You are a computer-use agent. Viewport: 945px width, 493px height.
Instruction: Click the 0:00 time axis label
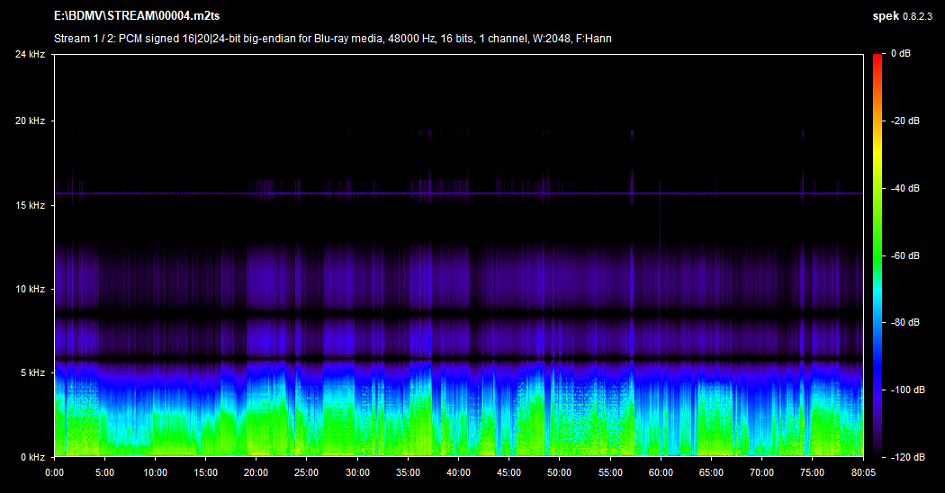[x=55, y=472]
